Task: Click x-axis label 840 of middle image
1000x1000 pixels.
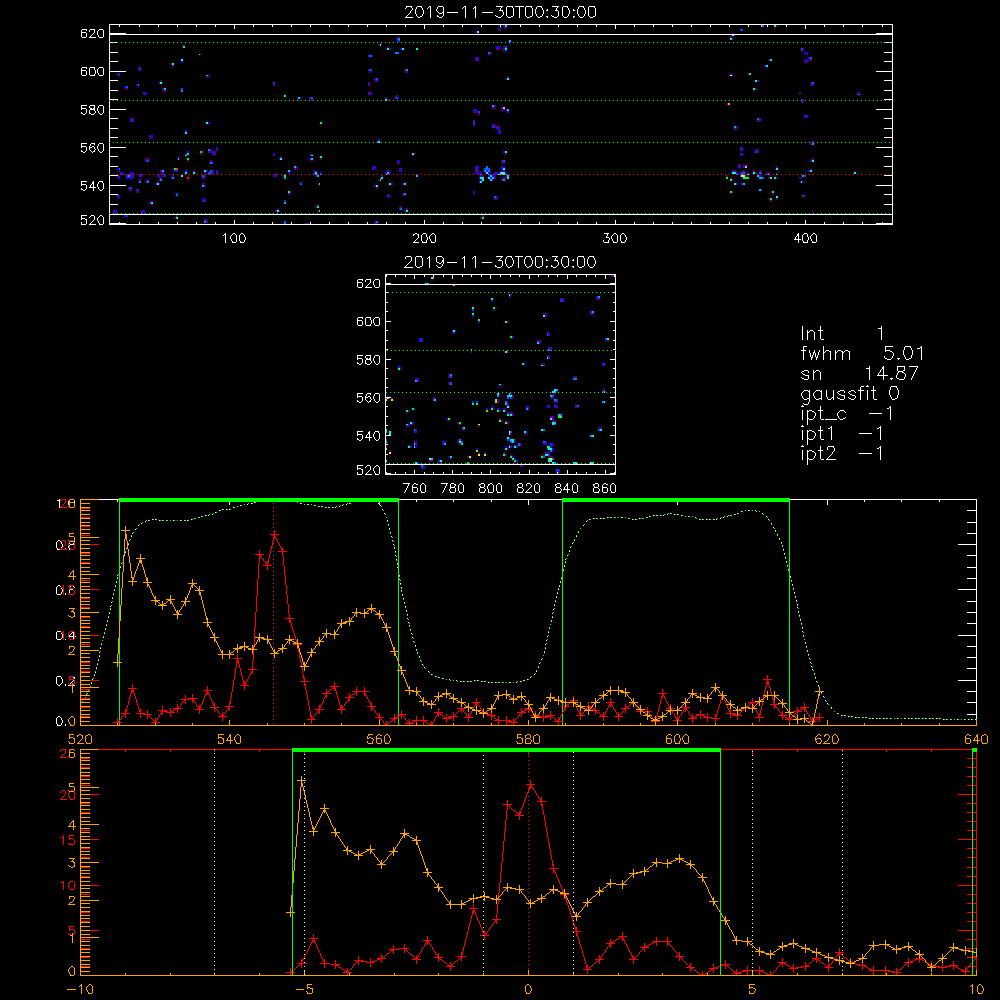Action: click(566, 489)
